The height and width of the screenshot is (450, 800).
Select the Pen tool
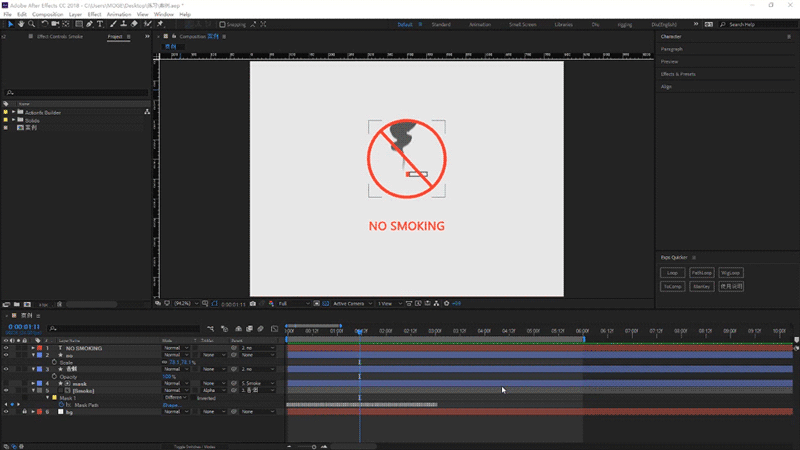[89, 24]
